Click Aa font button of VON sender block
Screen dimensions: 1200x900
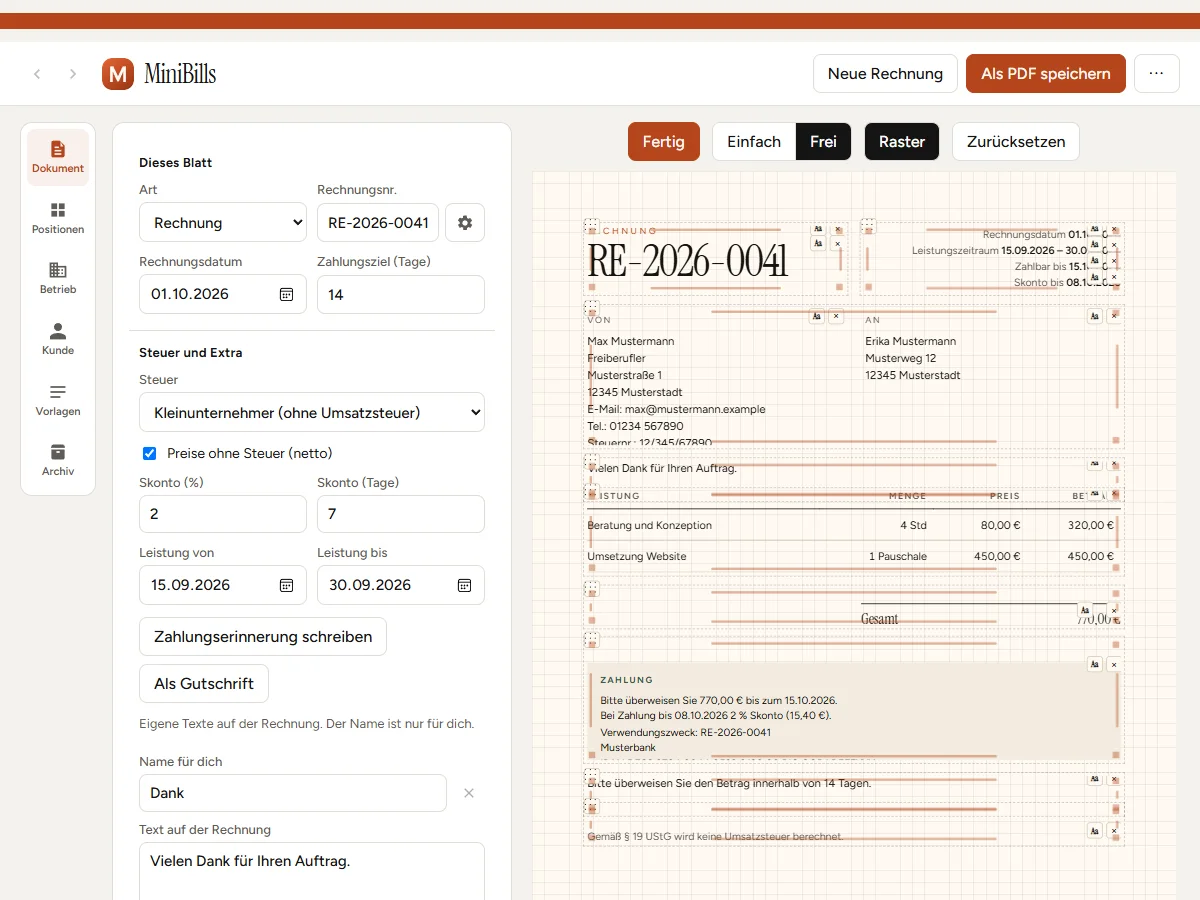pyautogui.click(x=817, y=316)
